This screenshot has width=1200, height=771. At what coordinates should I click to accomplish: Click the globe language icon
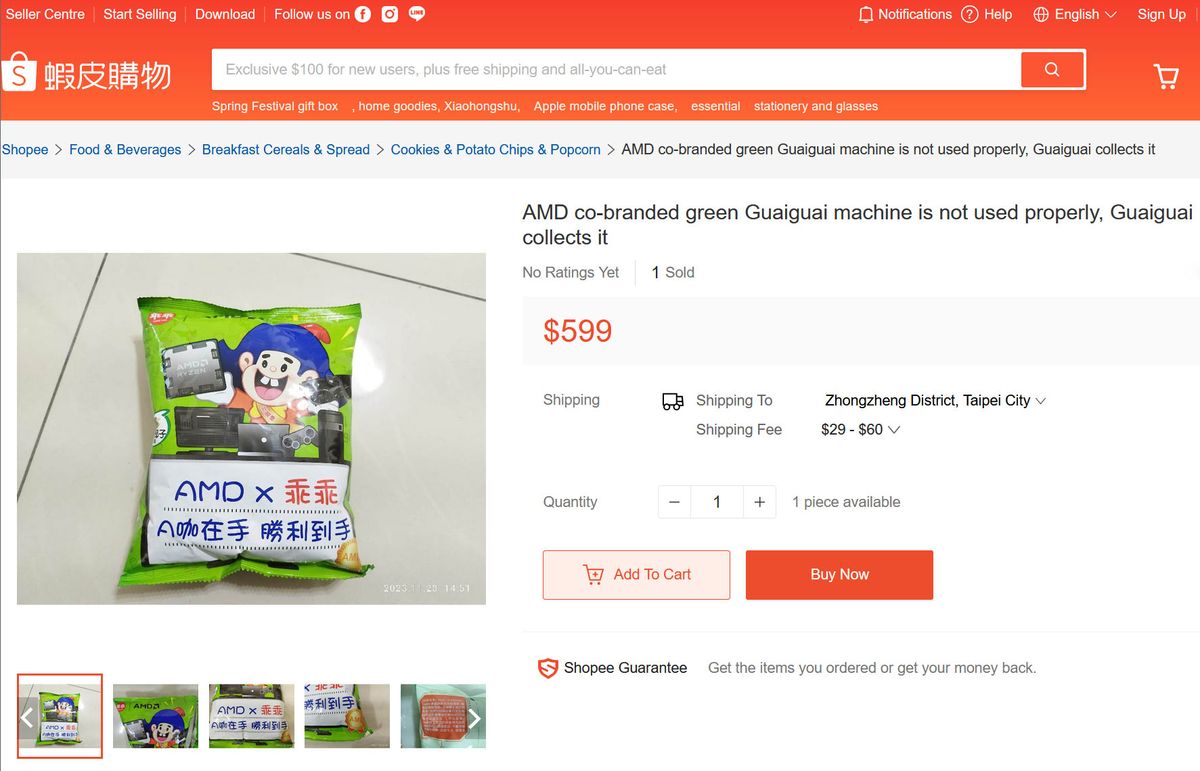[1038, 14]
